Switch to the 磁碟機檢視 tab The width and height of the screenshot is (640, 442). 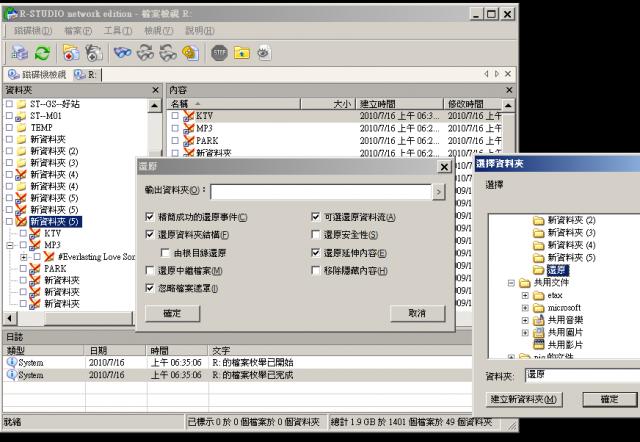coord(37,74)
